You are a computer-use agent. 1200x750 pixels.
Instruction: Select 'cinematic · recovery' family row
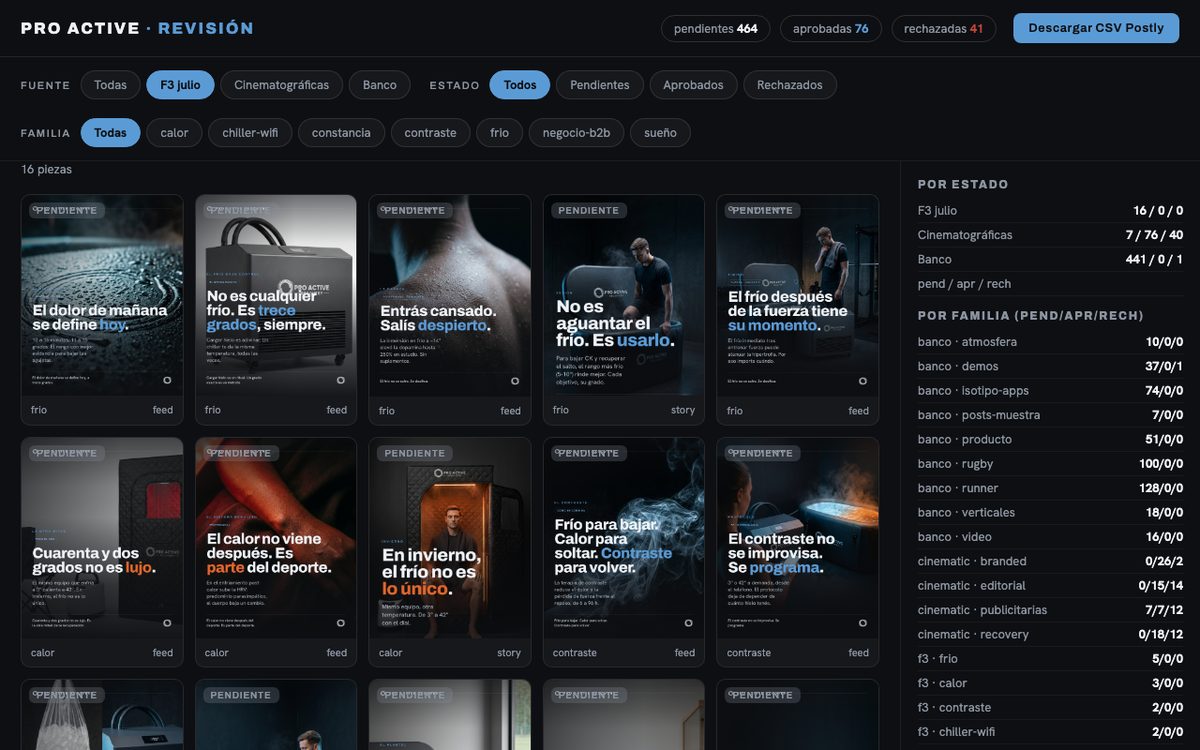[x=1050, y=634]
